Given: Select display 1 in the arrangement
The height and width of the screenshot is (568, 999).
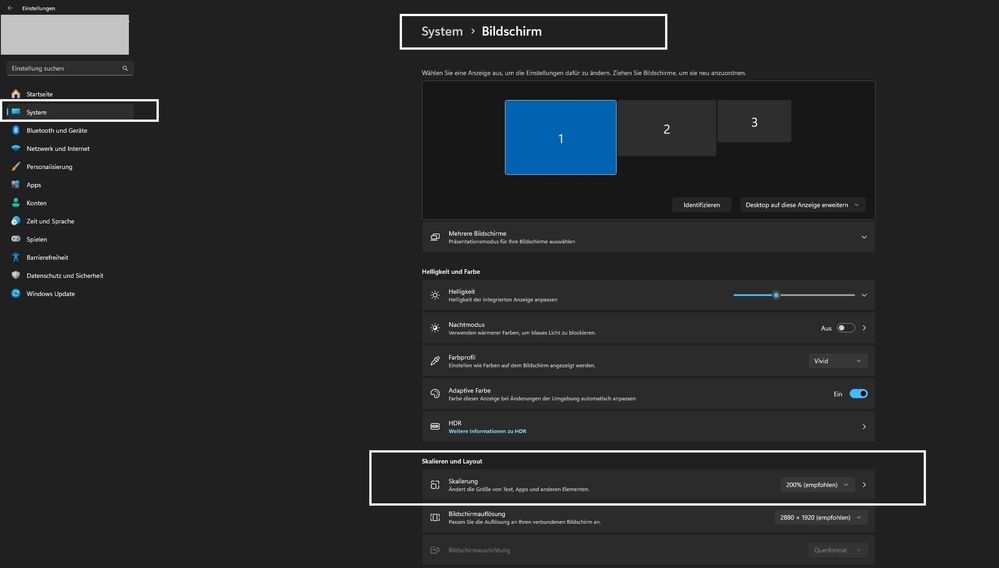Looking at the screenshot, I should 561,138.
